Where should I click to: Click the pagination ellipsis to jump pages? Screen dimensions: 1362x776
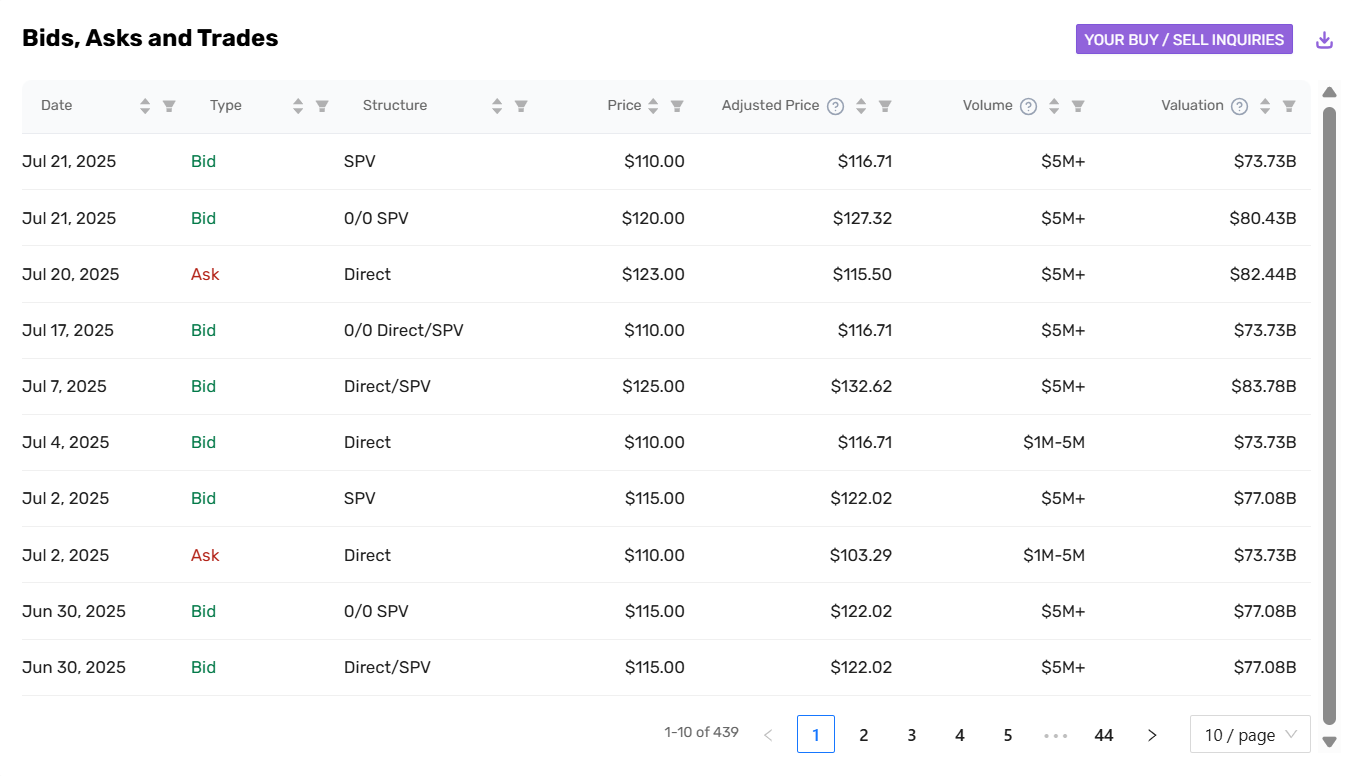click(x=1056, y=735)
